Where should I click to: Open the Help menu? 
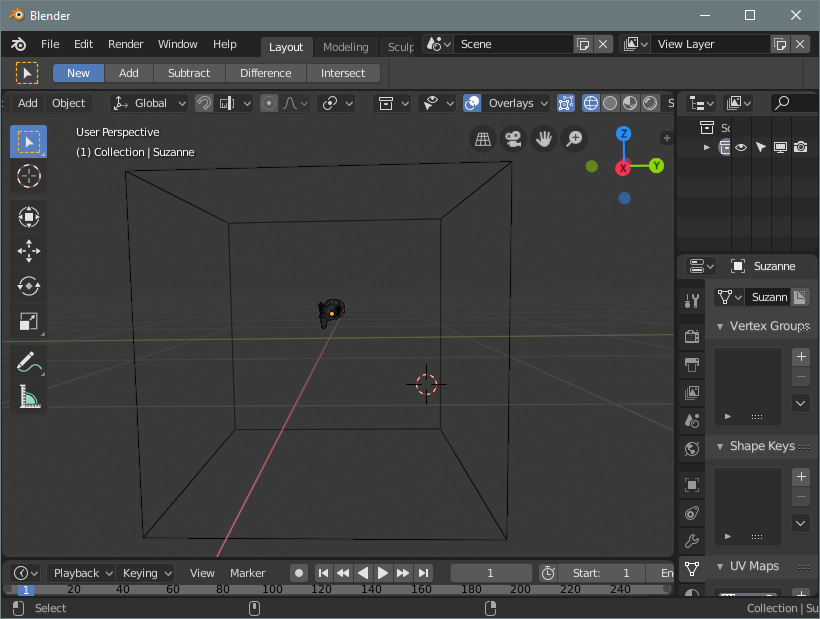[224, 44]
